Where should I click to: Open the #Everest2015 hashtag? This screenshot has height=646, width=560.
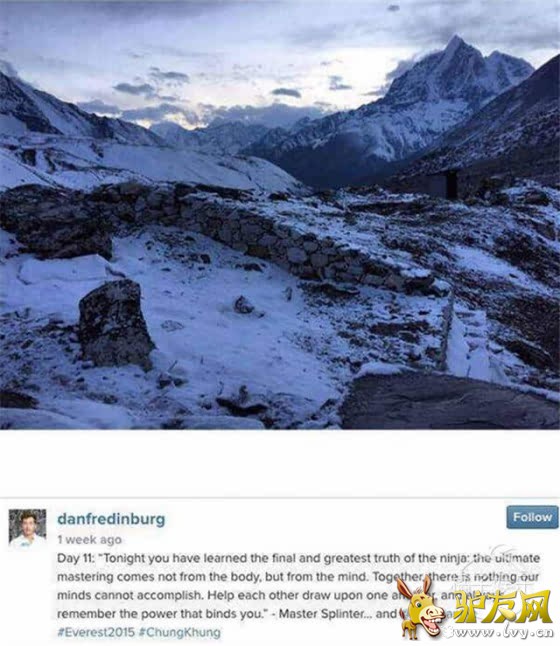click(96, 632)
